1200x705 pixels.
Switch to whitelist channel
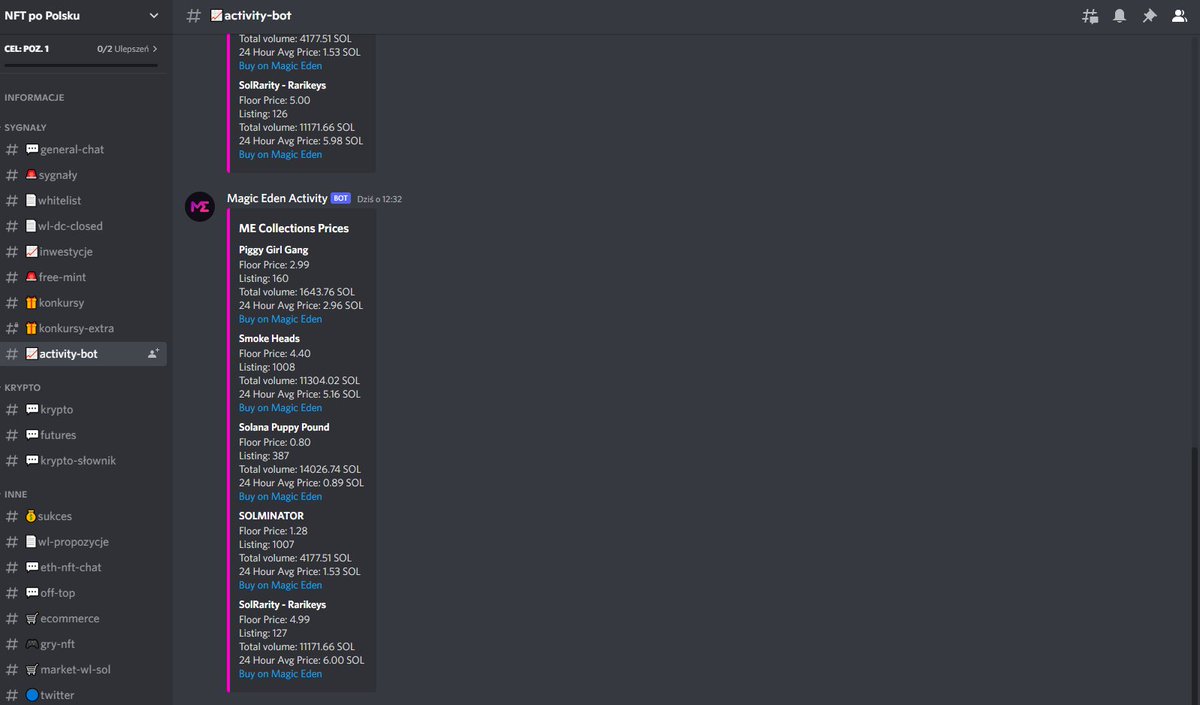(84, 200)
